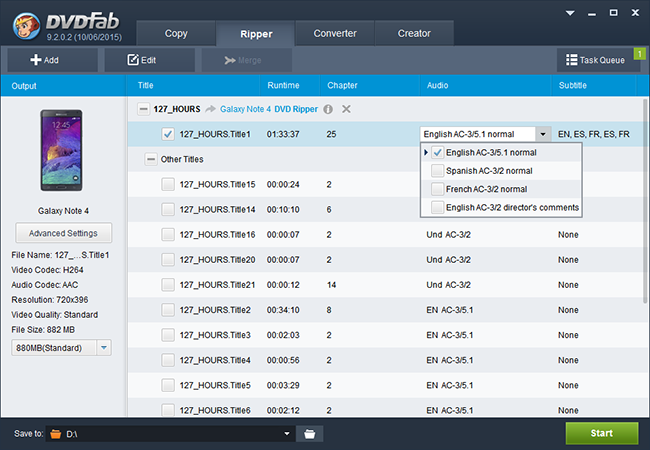Click the orange folder icon in Save to field

pos(56,434)
